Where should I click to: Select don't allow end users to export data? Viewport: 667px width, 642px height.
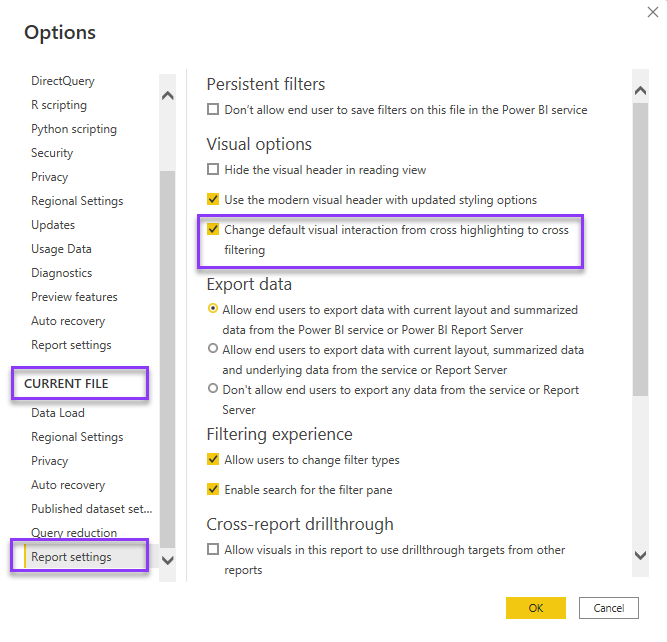pyautogui.click(x=213, y=388)
